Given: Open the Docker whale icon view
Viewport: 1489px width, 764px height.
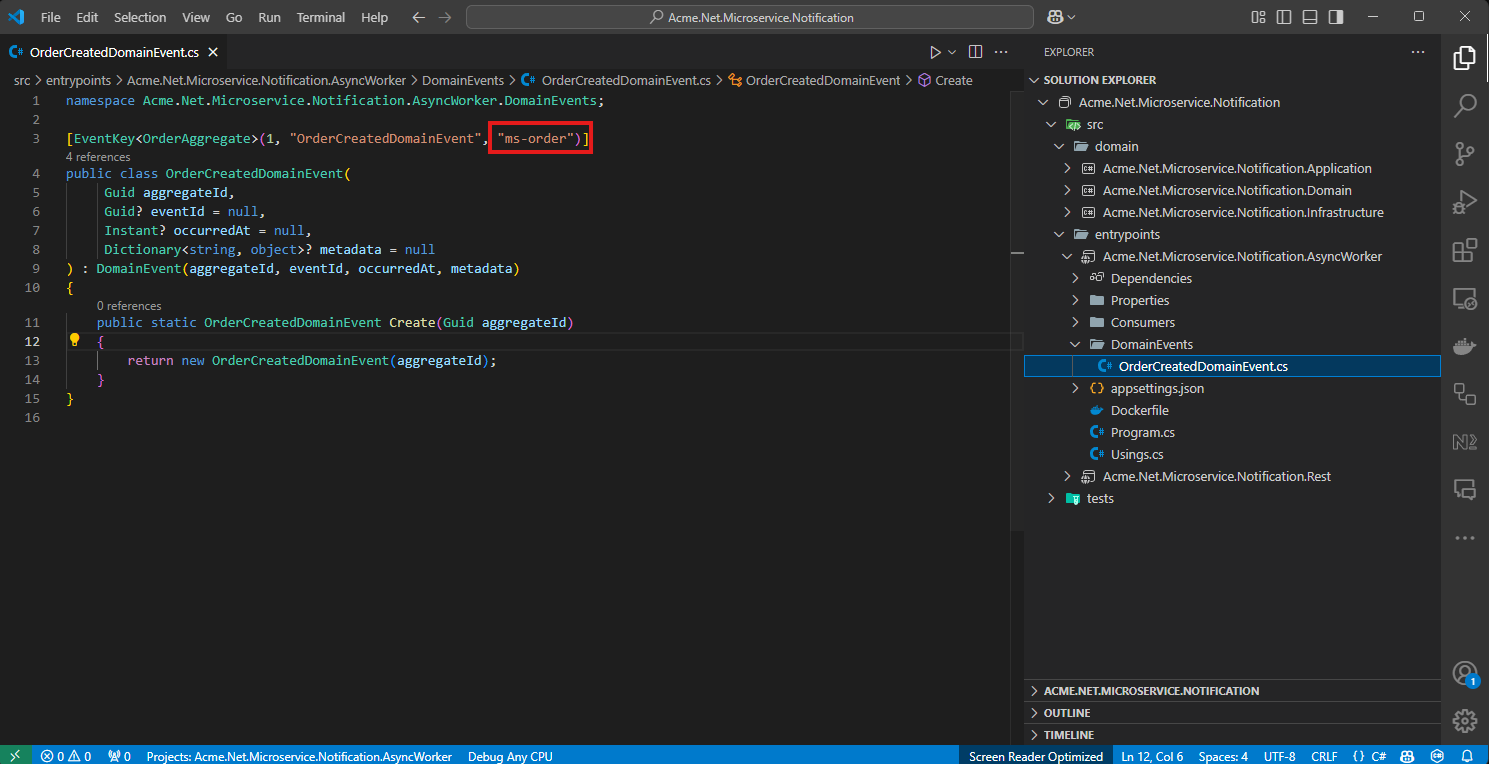Looking at the screenshot, I should click(x=1464, y=346).
